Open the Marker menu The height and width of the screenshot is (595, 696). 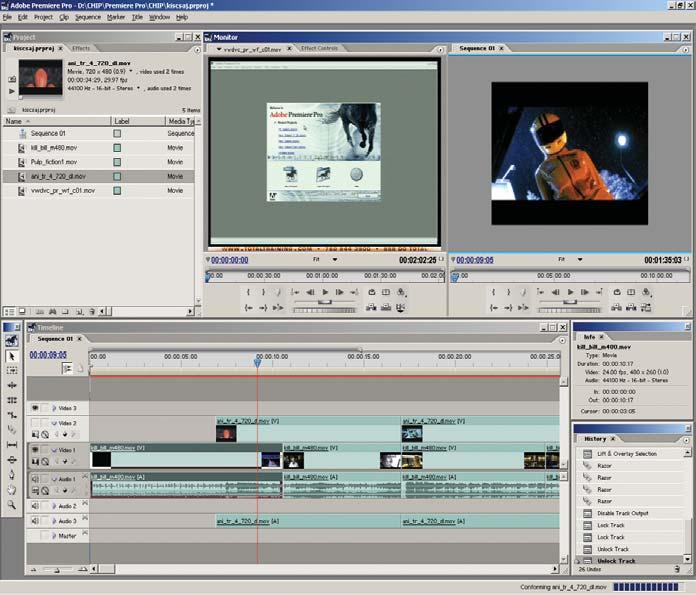tap(116, 17)
